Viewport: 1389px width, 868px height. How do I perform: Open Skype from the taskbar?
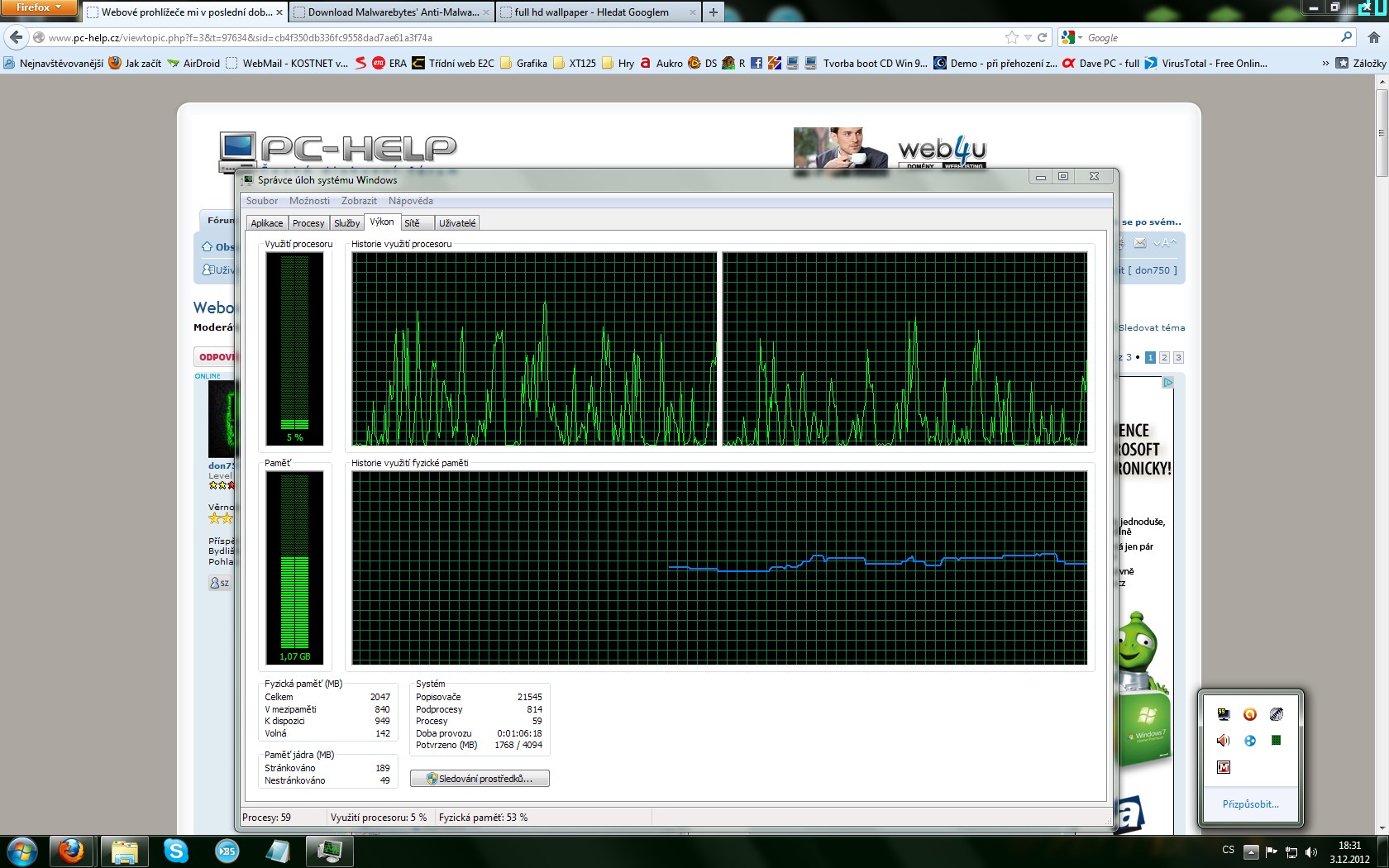pos(175,851)
